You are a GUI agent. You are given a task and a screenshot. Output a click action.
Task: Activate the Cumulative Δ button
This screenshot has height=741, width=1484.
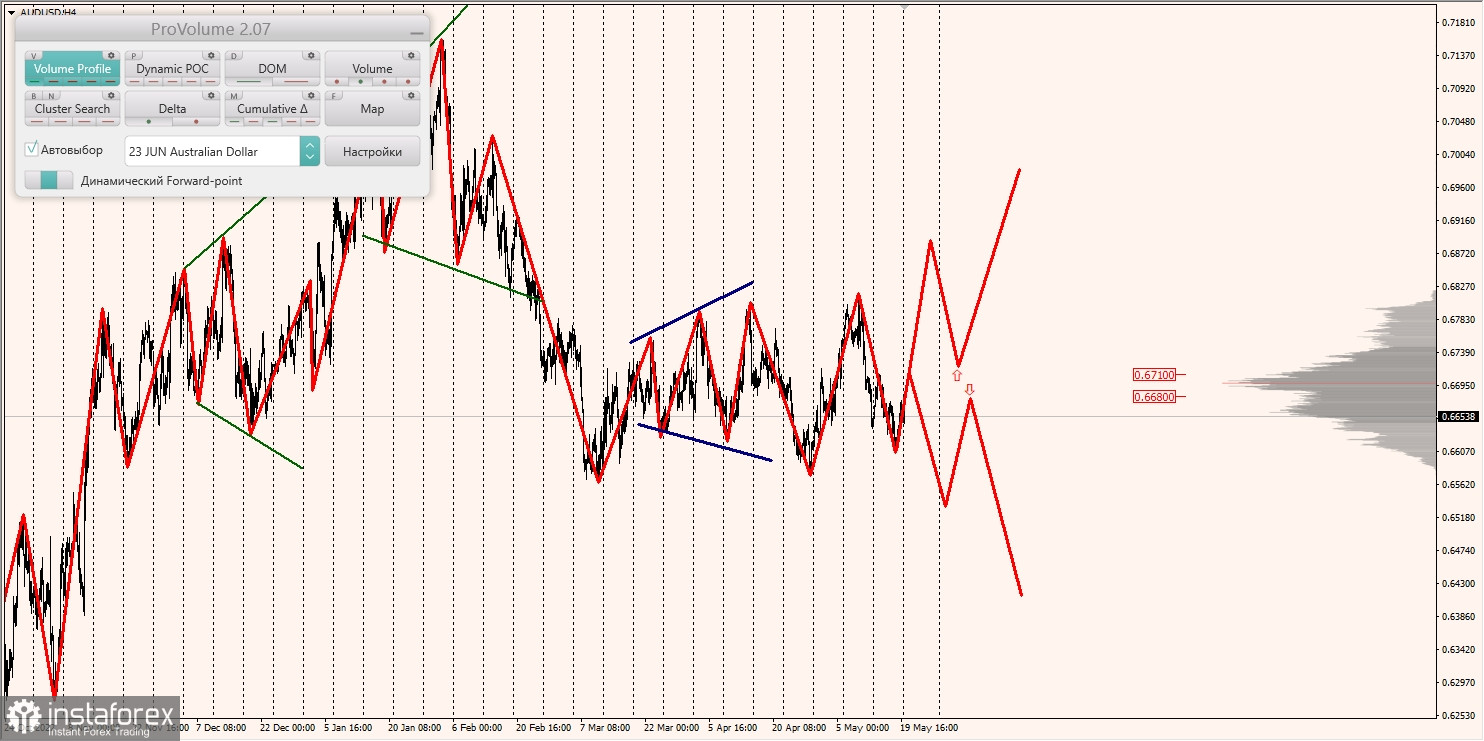(x=272, y=109)
